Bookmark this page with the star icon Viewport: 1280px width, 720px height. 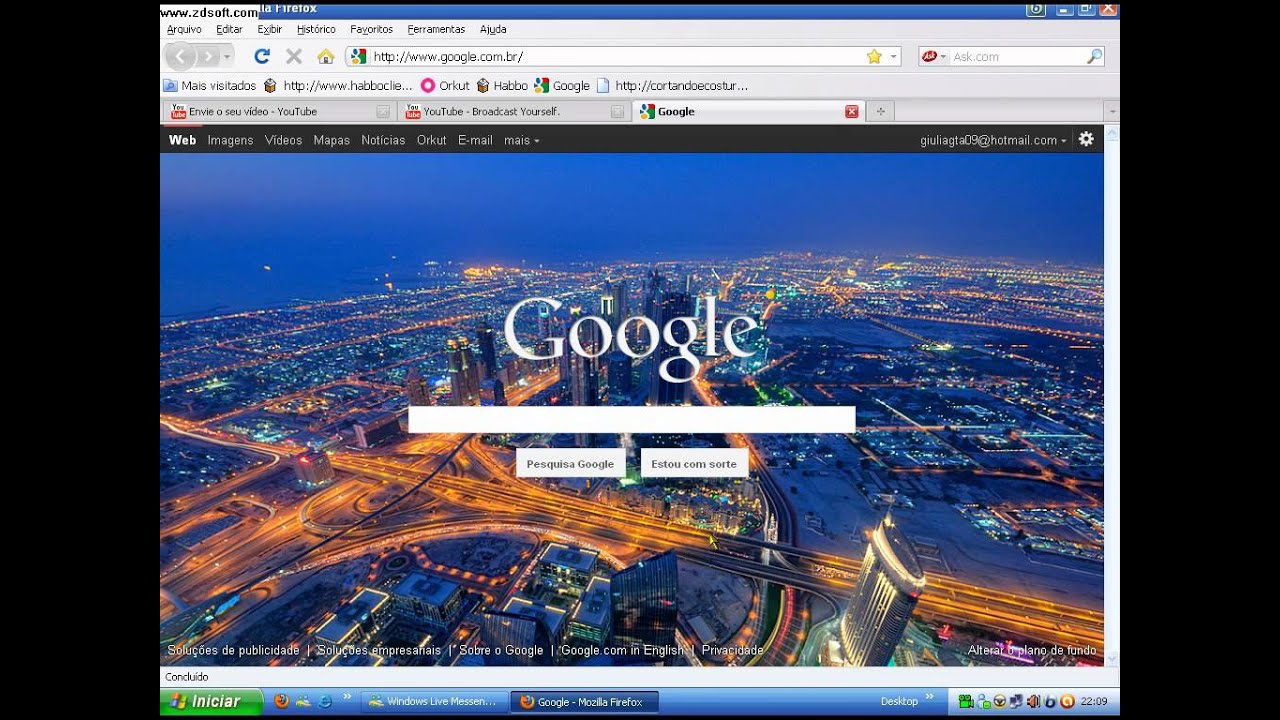(874, 57)
